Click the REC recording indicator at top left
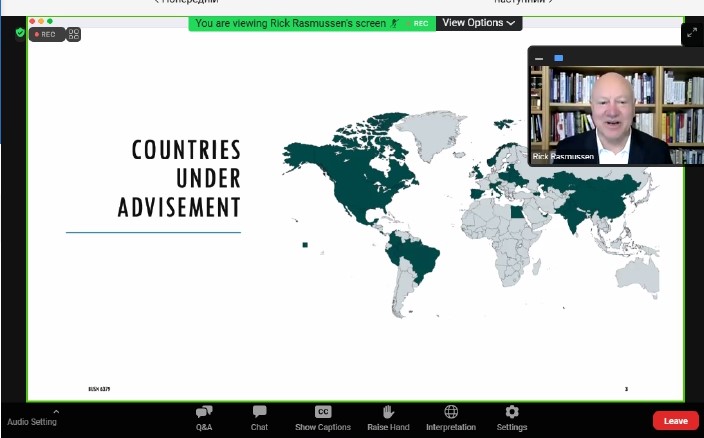This screenshot has height=438, width=704. (x=46, y=34)
